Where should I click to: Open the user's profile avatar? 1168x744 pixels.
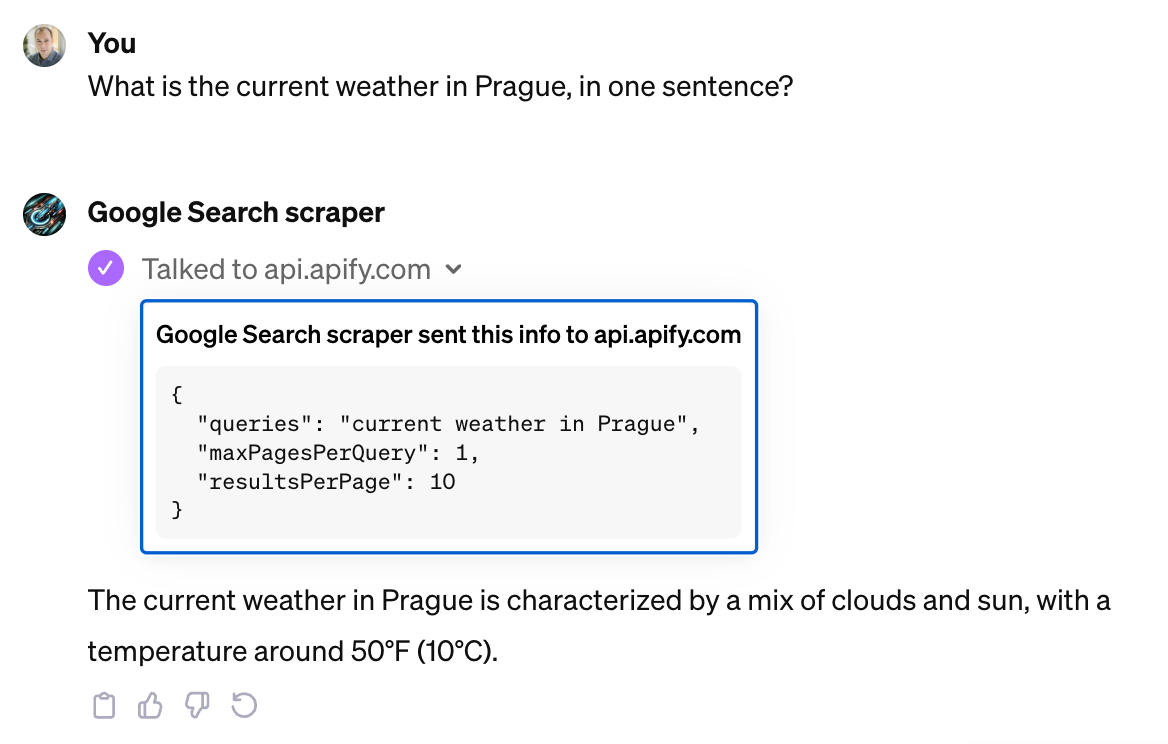click(45, 45)
